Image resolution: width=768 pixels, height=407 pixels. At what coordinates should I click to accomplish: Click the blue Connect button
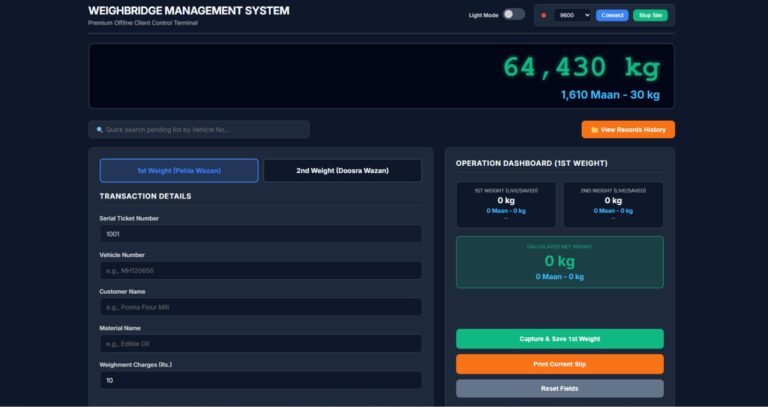[612, 15]
